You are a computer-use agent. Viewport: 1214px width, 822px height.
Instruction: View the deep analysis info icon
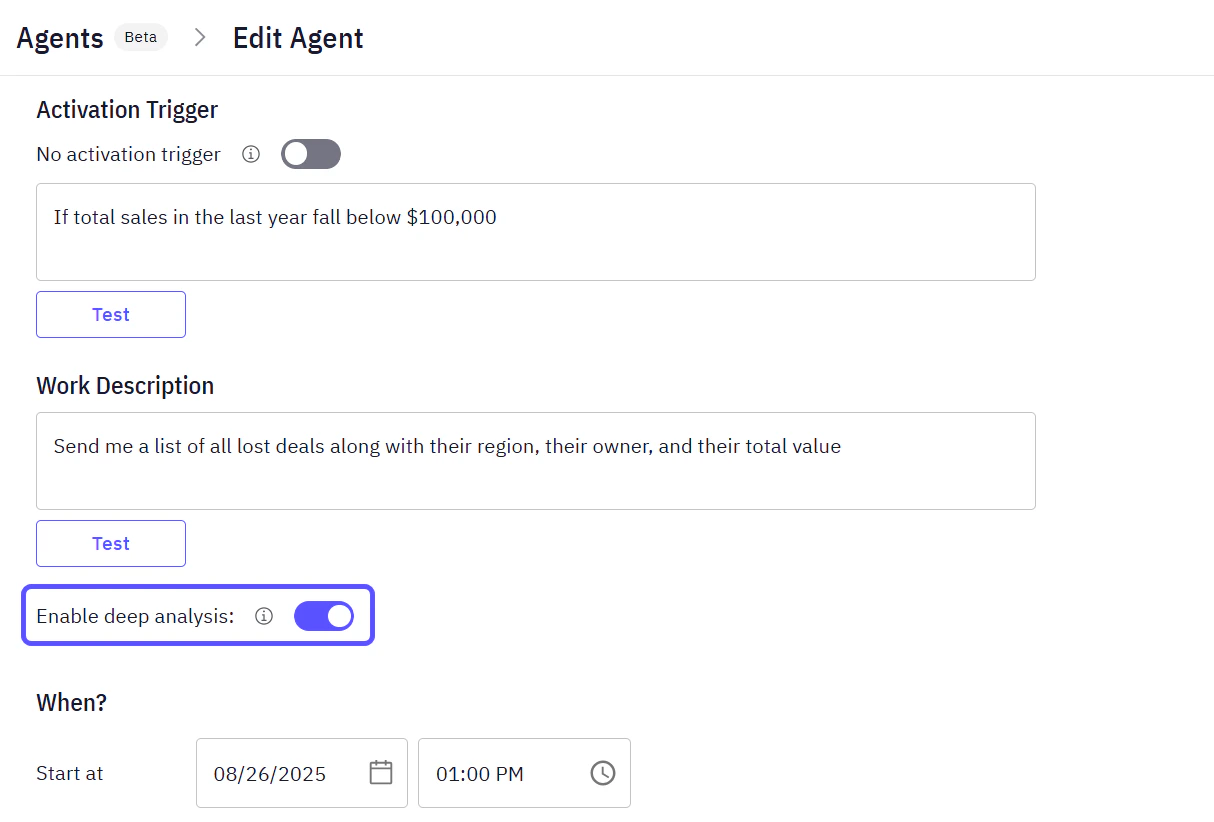click(x=263, y=616)
